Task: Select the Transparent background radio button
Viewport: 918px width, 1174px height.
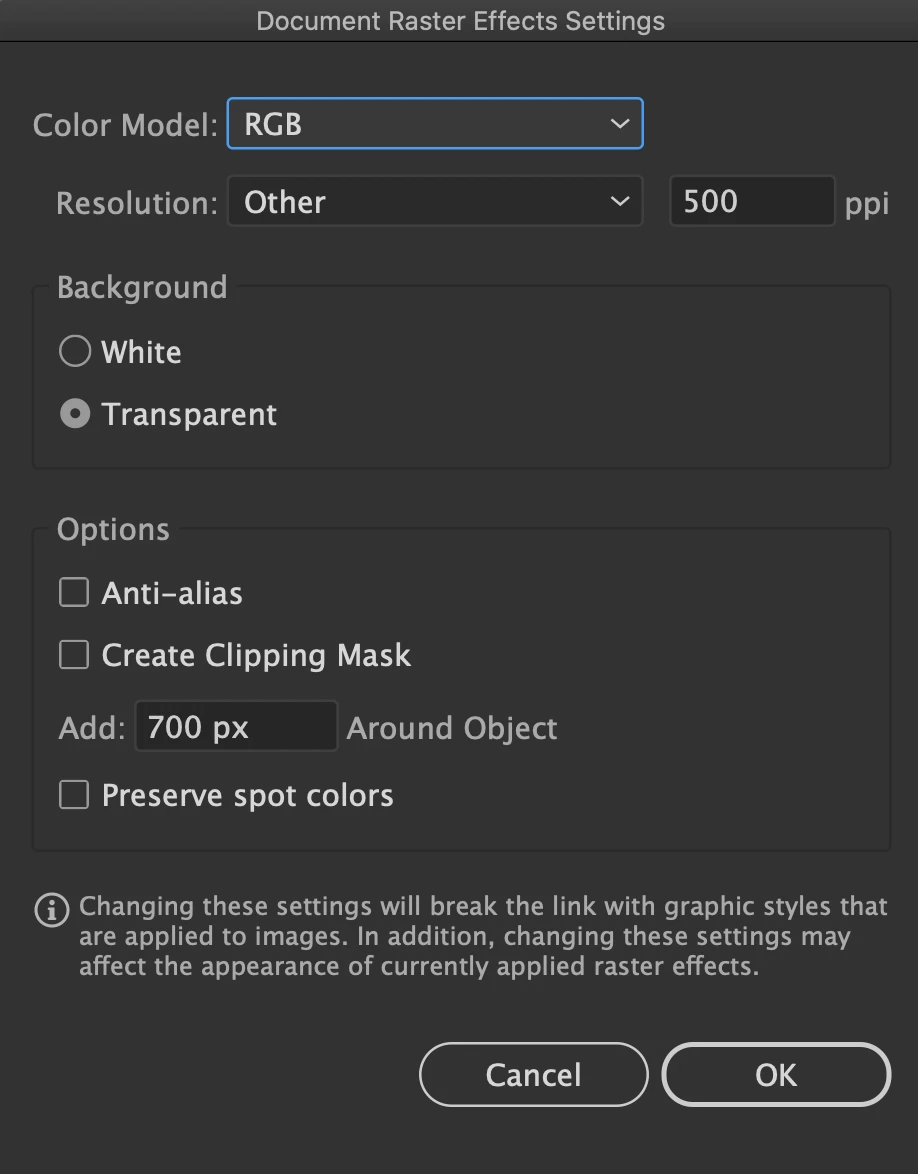Action: click(75, 414)
